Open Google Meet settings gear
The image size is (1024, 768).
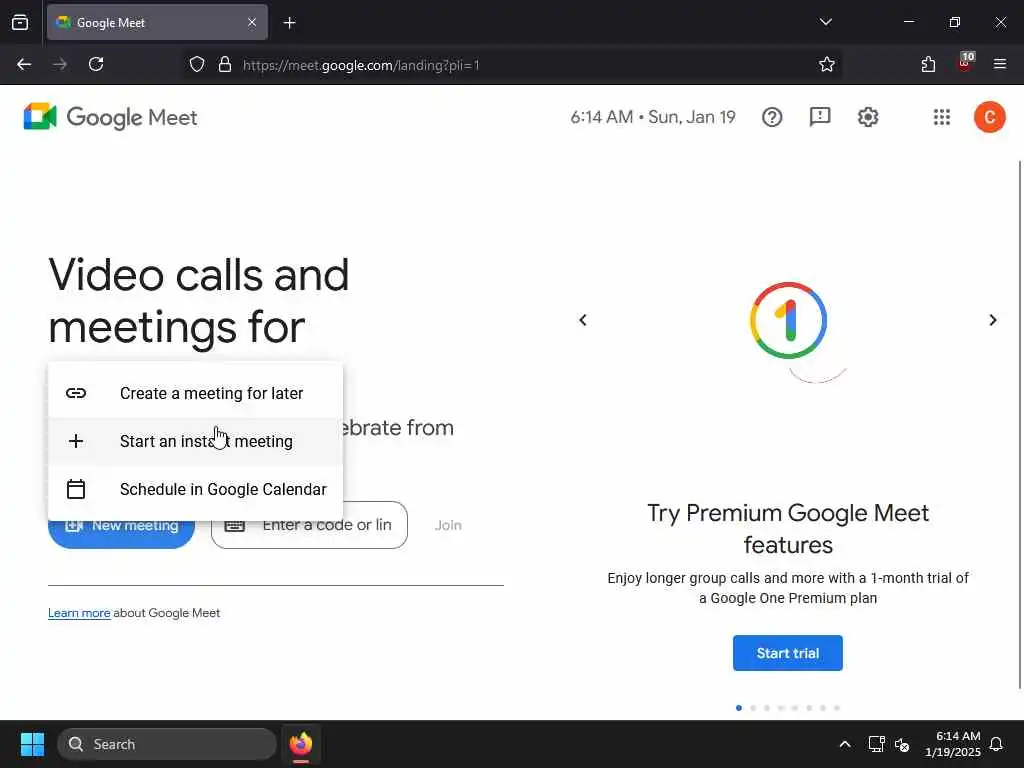click(x=868, y=117)
